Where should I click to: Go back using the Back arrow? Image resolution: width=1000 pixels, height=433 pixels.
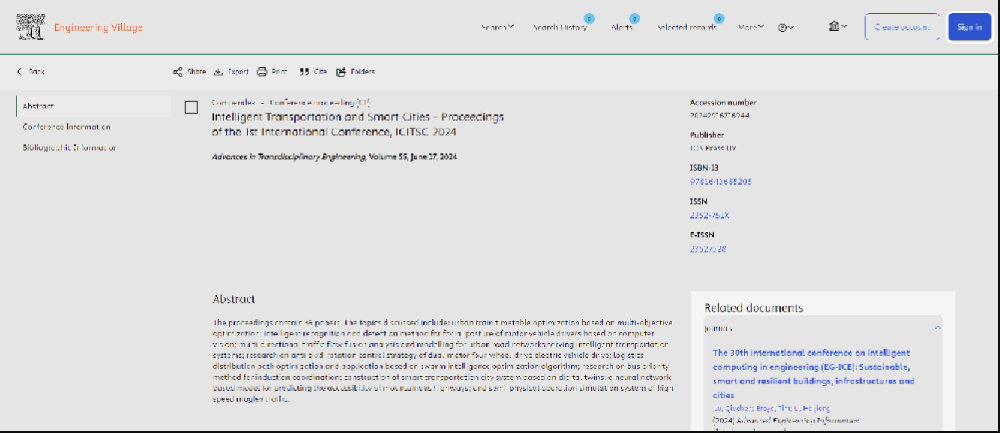pyautogui.click(x=20, y=72)
